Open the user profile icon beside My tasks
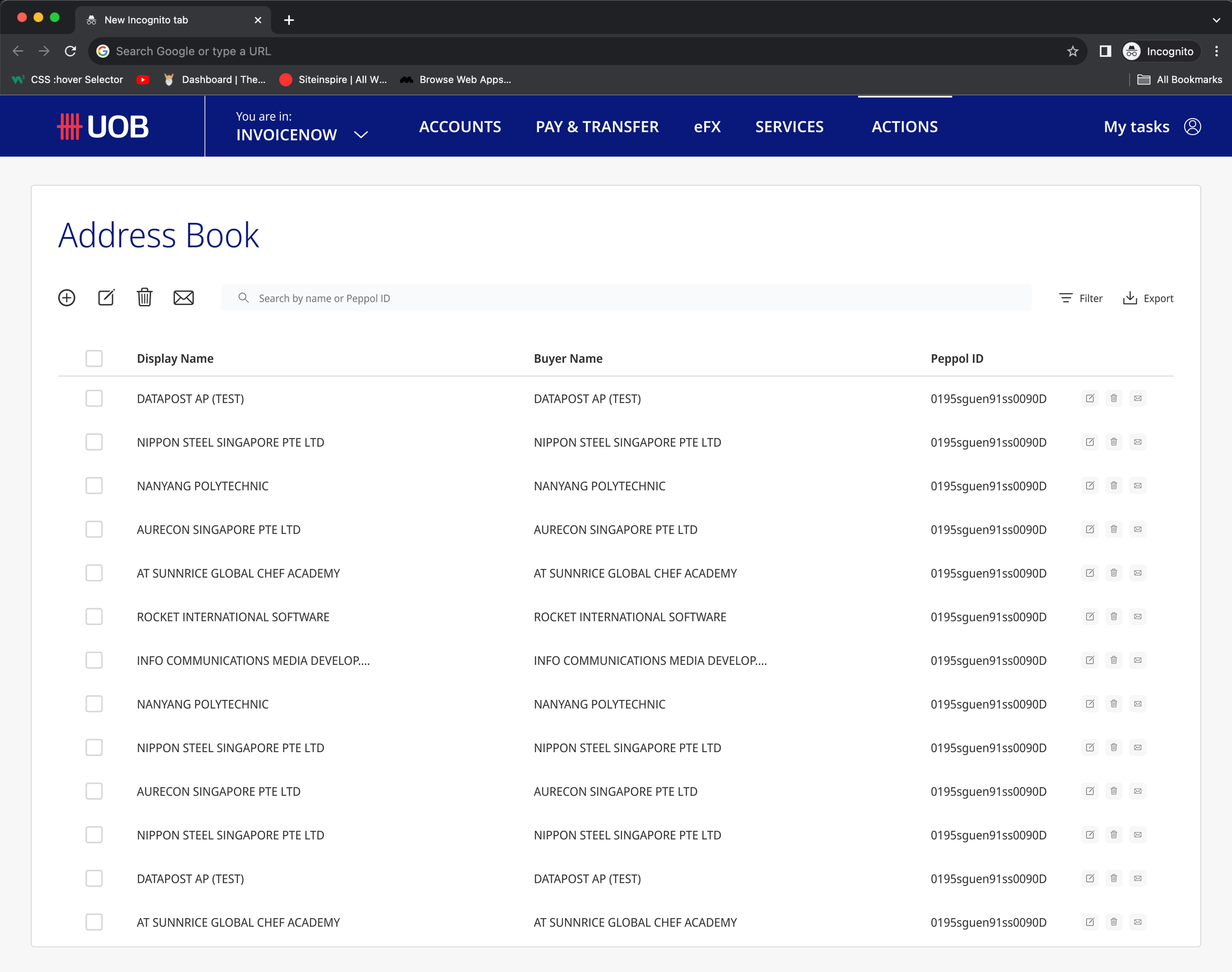Screen dimensions: 1232x972 pos(1192,126)
